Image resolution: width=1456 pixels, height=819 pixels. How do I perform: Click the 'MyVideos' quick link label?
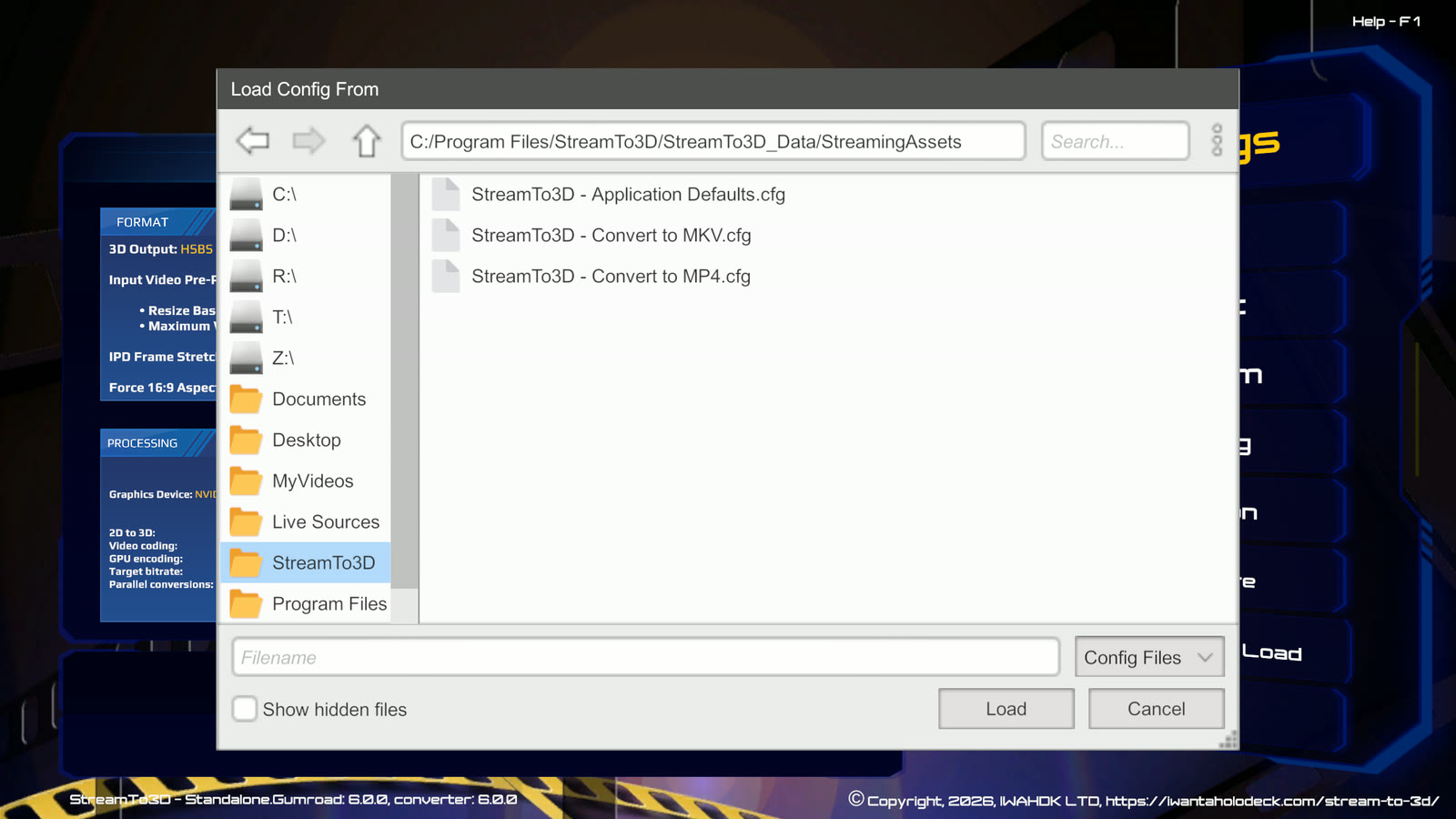(x=313, y=480)
